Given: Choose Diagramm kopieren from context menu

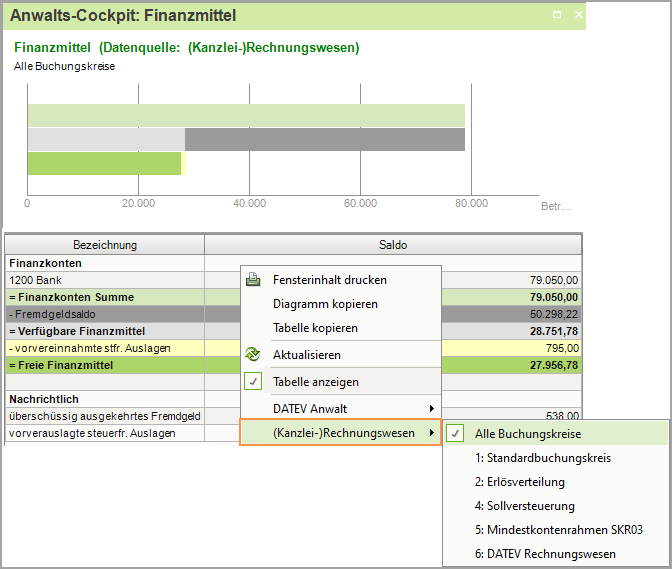Looking at the screenshot, I should pos(325,304).
